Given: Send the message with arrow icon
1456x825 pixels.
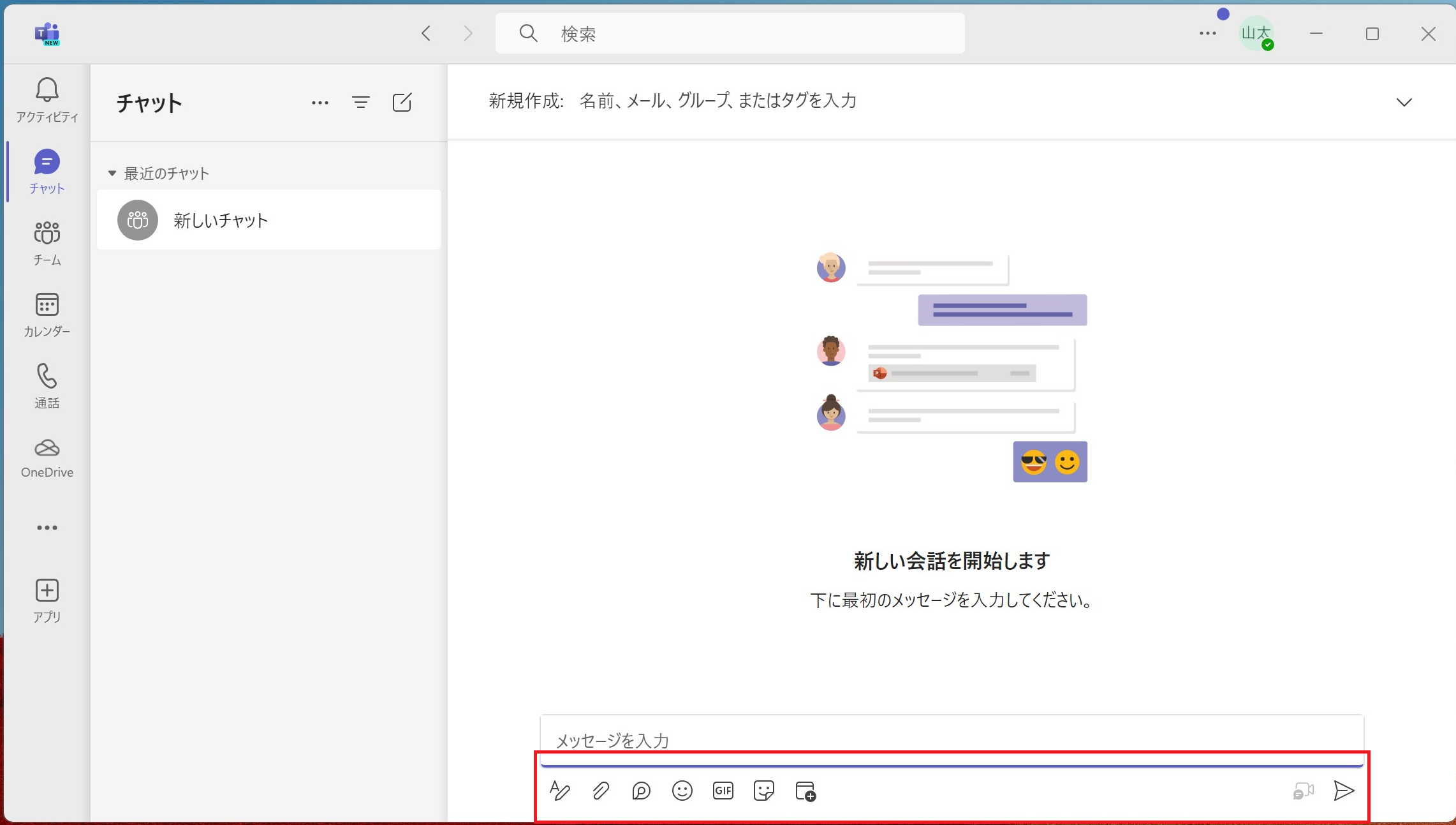Looking at the screenshot, I should click(x=1344, y=791).
